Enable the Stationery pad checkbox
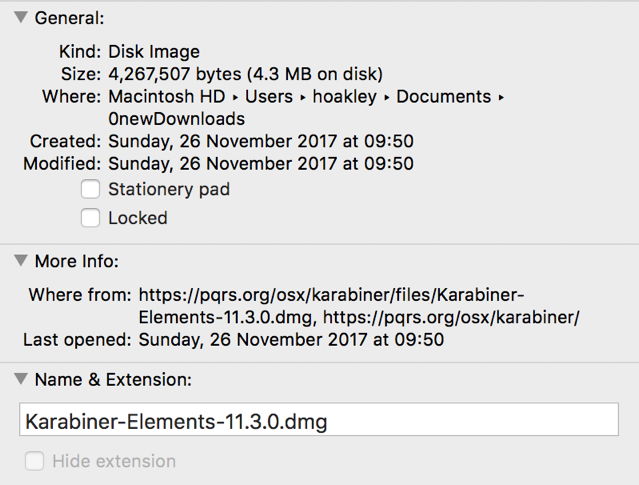The width and height of the screenshot is (639, 485). (x=91, y=189)
